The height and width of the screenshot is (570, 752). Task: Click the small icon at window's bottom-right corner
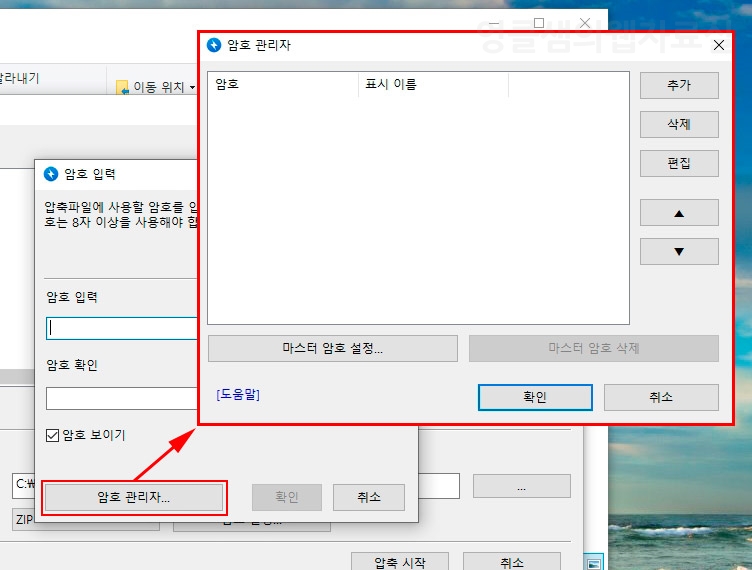coord(594,564)
